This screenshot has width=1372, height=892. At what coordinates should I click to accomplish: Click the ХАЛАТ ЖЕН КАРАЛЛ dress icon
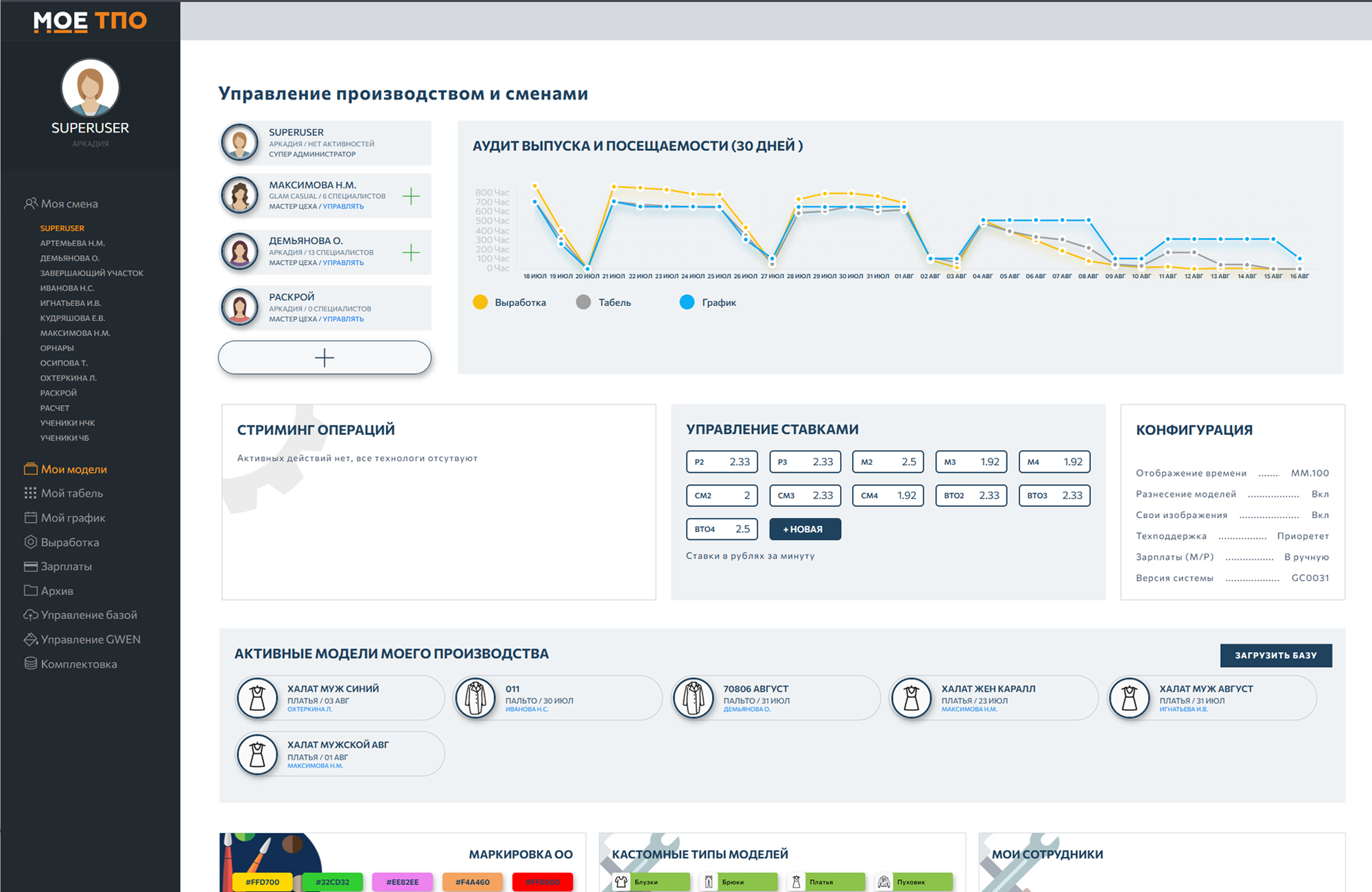[912, 698]
